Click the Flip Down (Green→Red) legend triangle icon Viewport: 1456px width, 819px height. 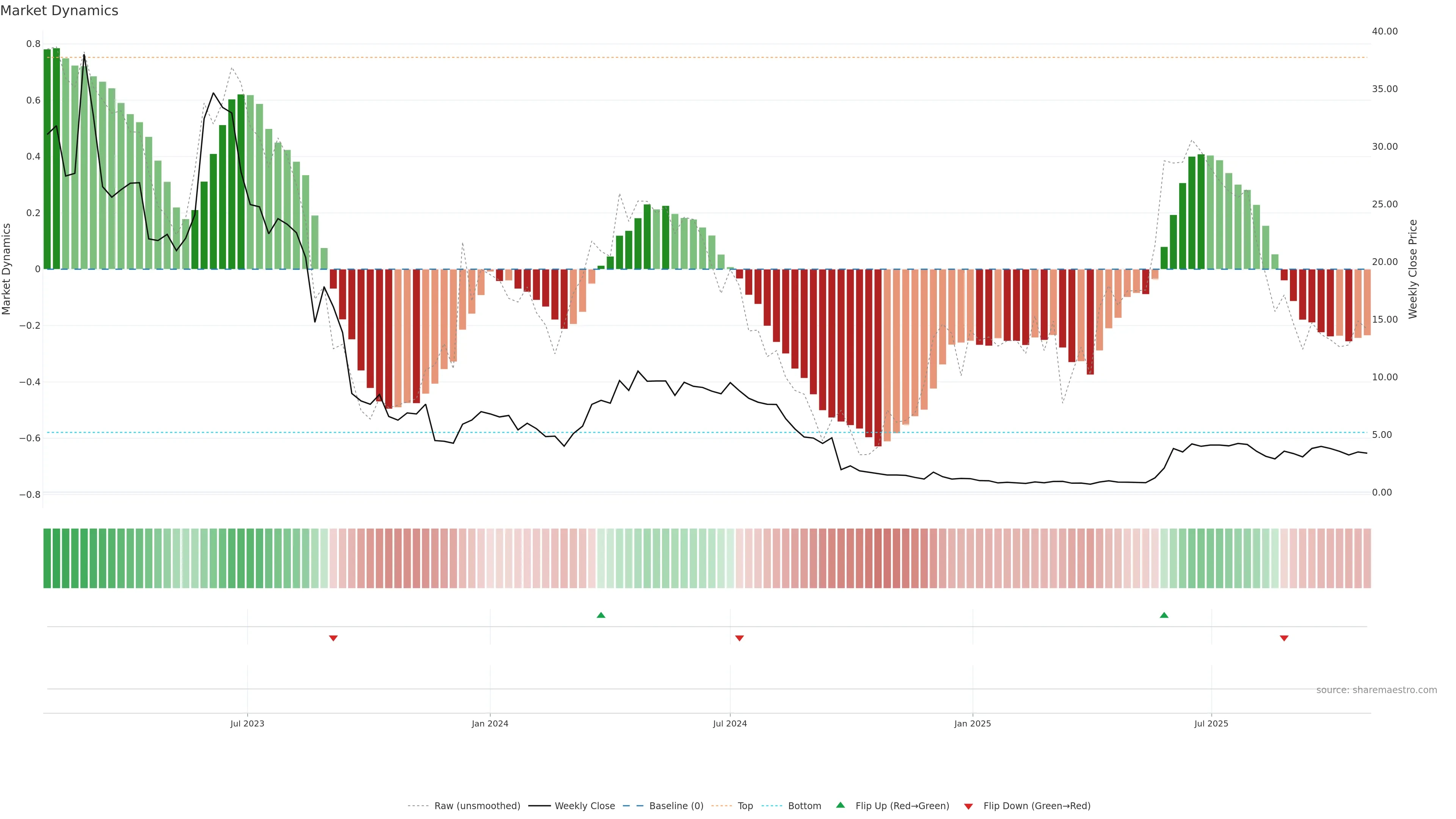(x=968, y=806)
